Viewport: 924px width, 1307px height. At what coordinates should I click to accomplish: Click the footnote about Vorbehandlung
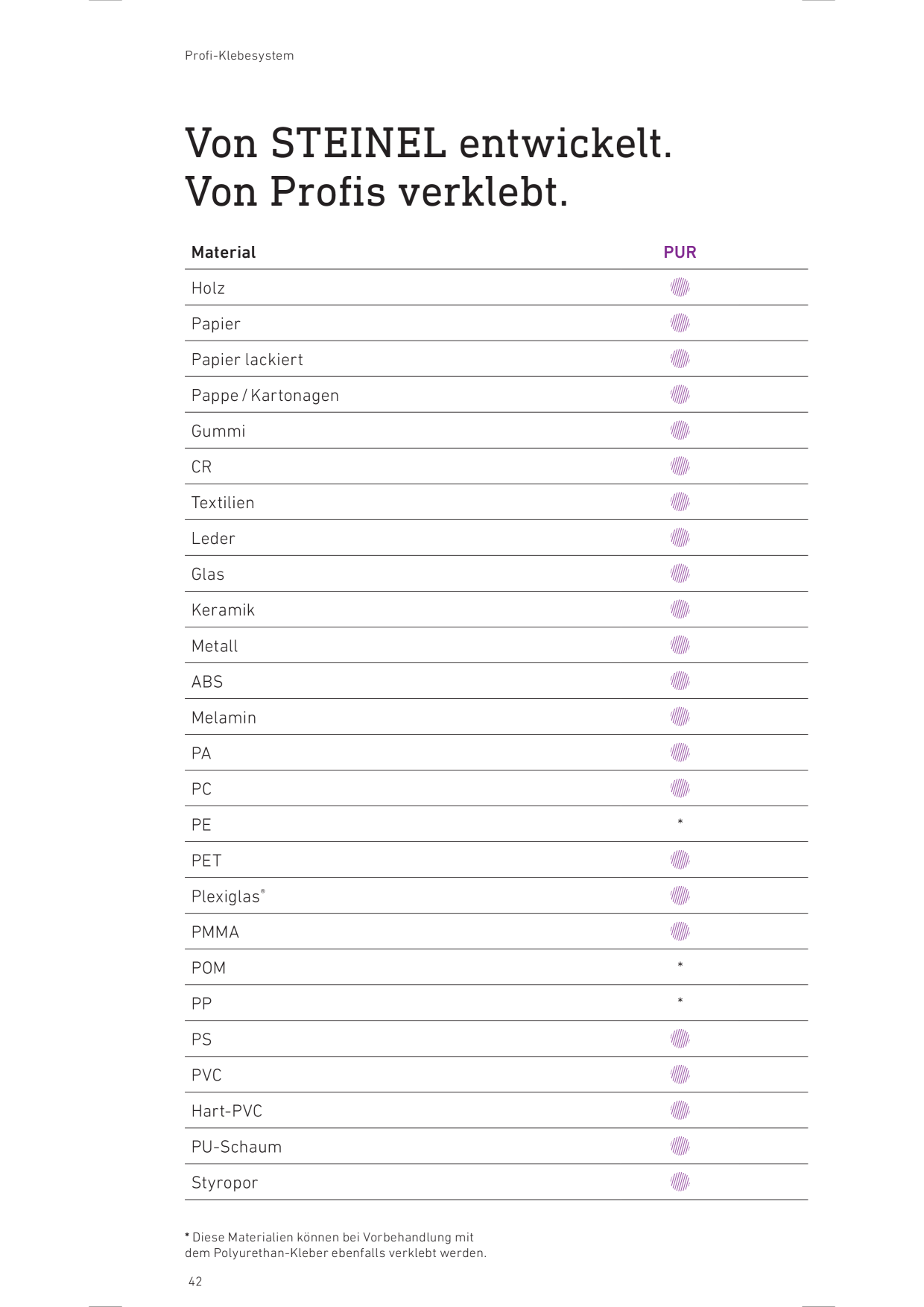335,1245
